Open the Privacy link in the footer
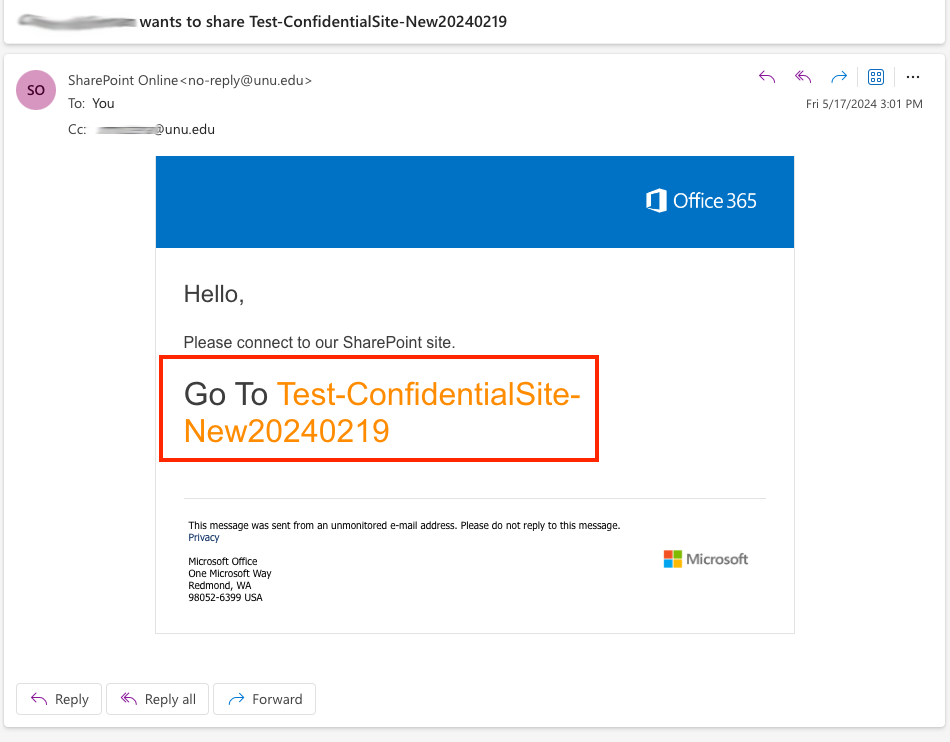The width and height of the screenshot is (950, 742). click(204, 537)
